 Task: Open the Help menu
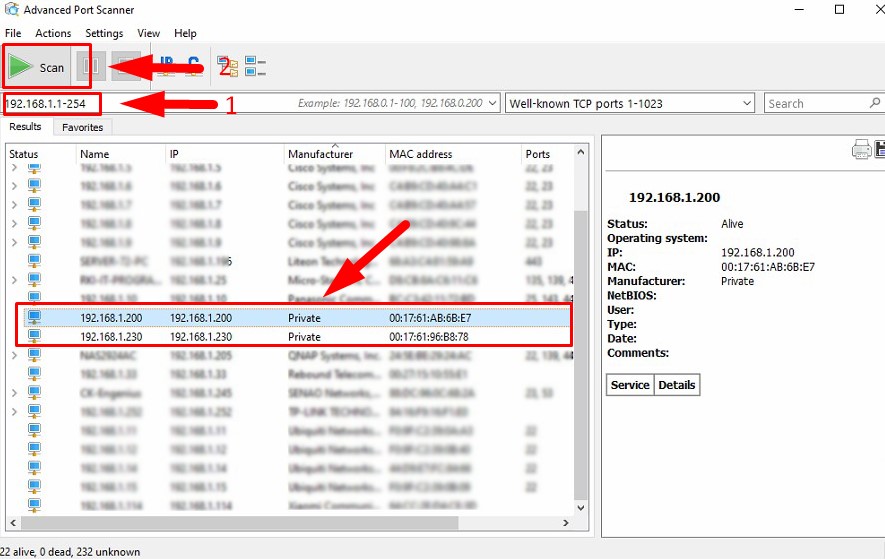pyautogui.click(x=185, y=33)
